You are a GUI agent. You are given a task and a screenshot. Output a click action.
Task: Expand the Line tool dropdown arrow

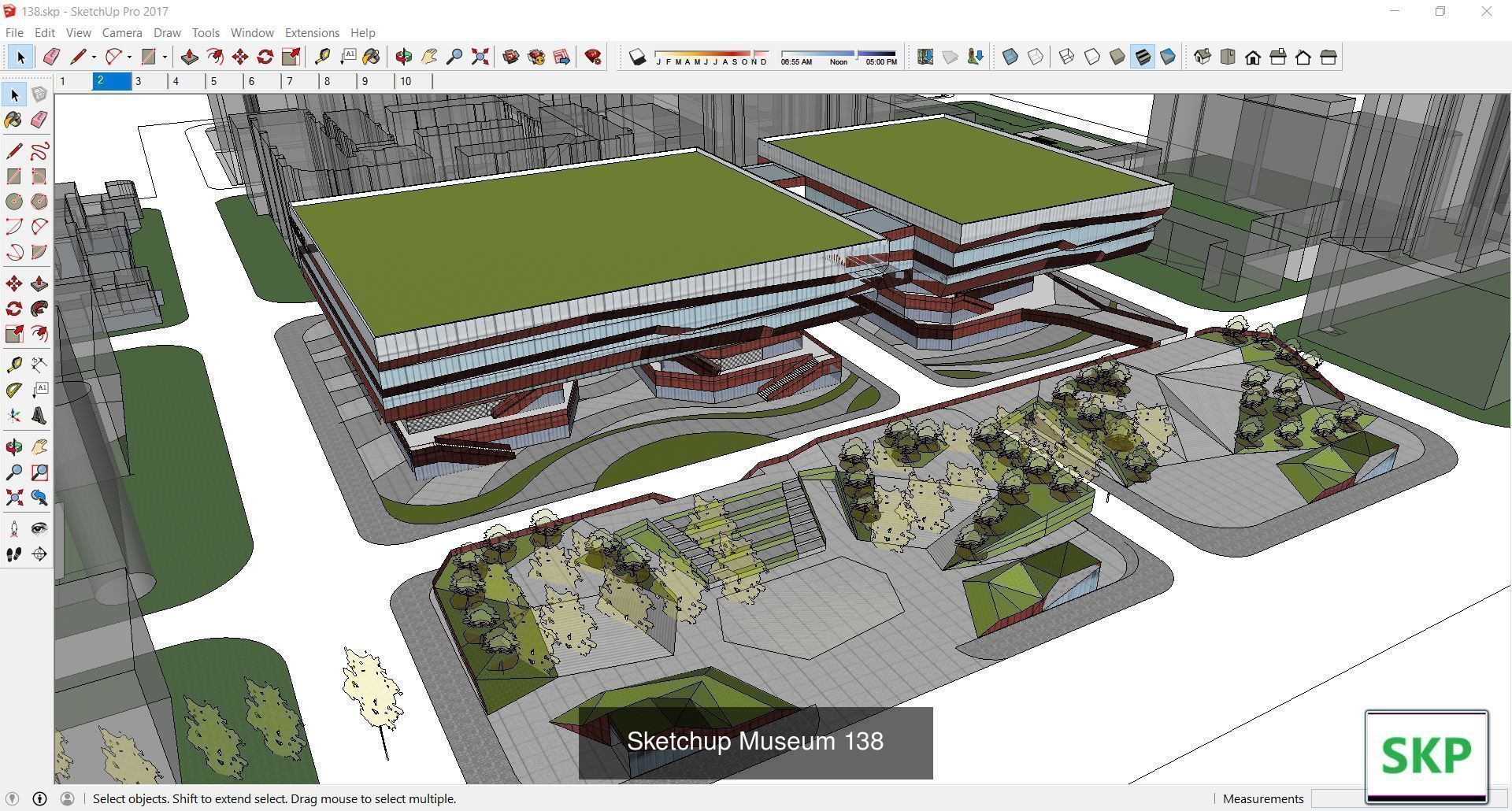pos(94,57)
